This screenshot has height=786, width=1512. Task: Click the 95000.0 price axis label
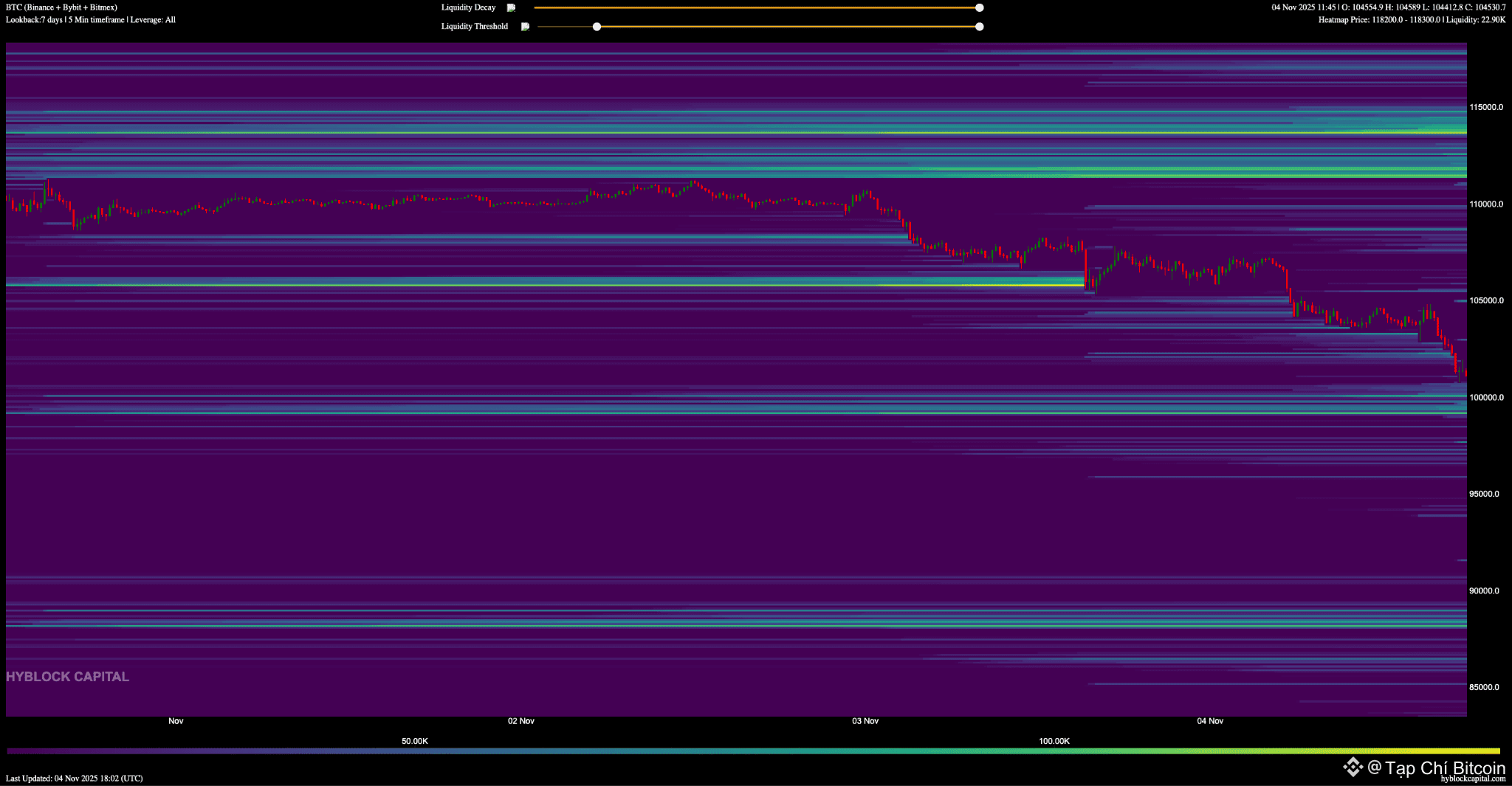(x=1484, y=494)
